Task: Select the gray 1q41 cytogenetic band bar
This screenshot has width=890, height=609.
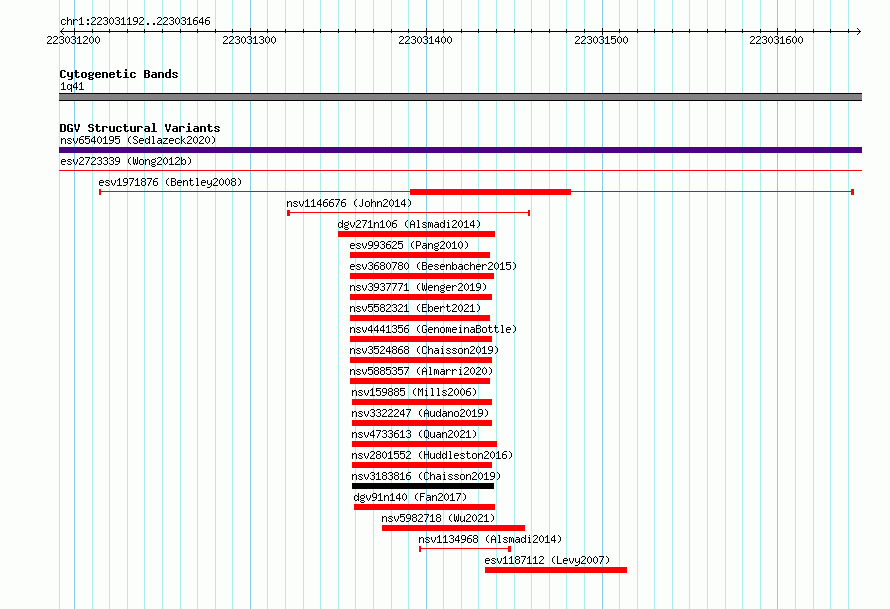Action: coord(460,97)
